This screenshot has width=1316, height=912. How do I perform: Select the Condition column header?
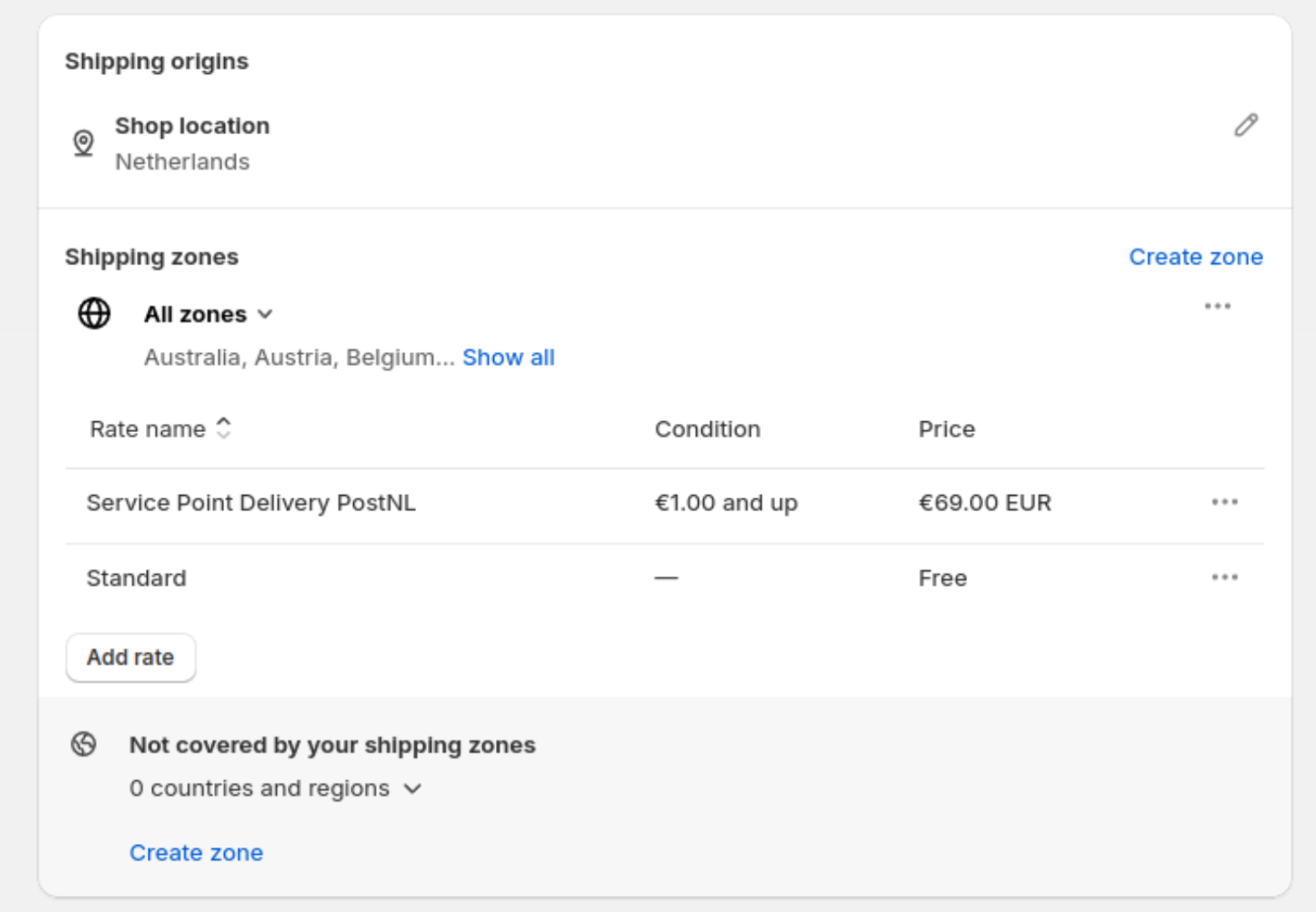point(707,429)
